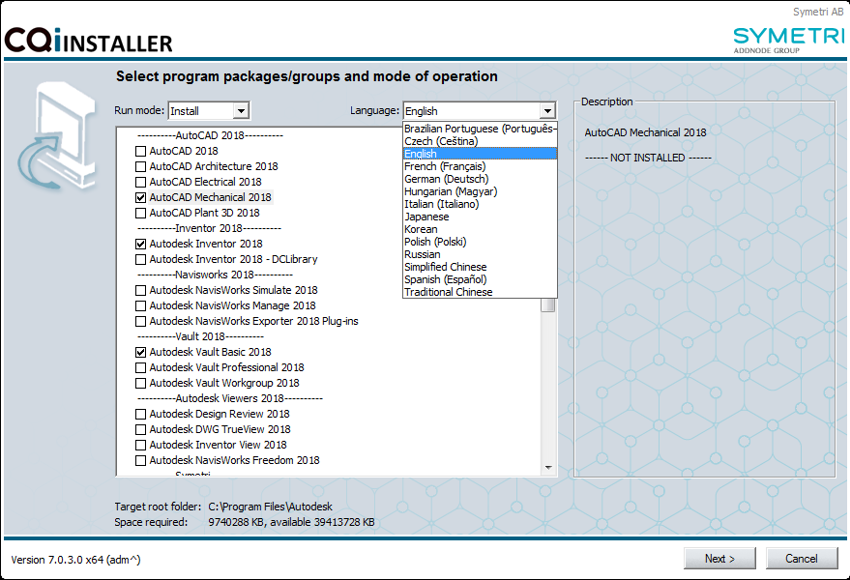Tick Autodesk Vault Workgroup 2018 checkbox
Screen dimensions: 850x580
pyautogui.click(x=140, y=383)
